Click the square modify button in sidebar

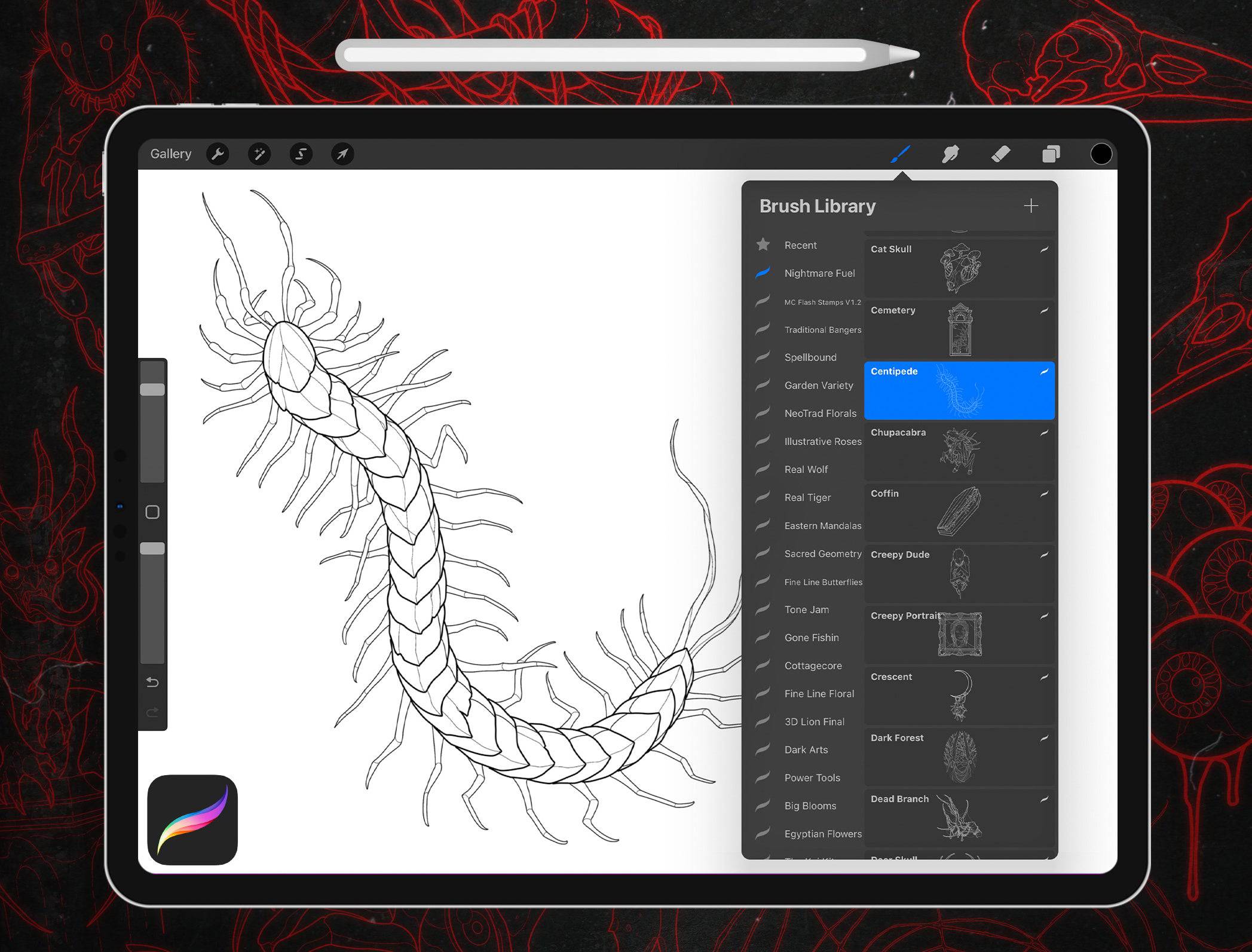point(152,512)
